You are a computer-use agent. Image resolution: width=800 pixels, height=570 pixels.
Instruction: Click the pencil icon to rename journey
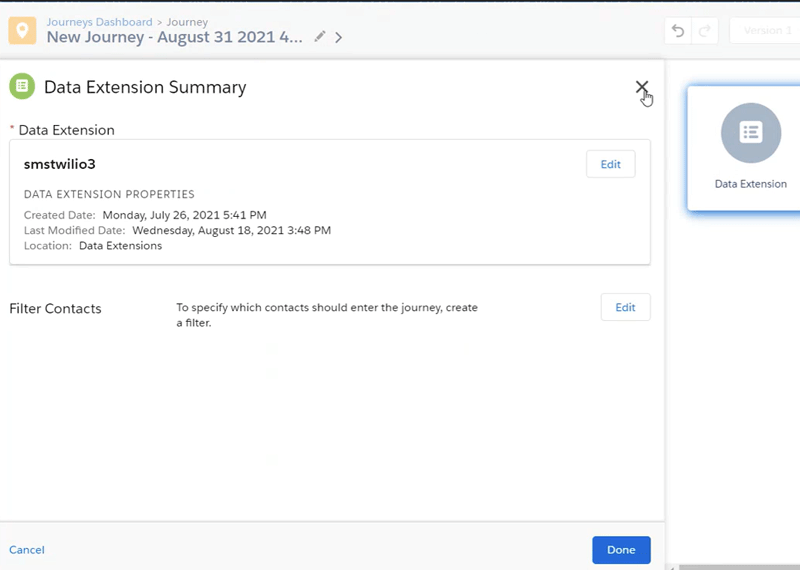[320, 37]
